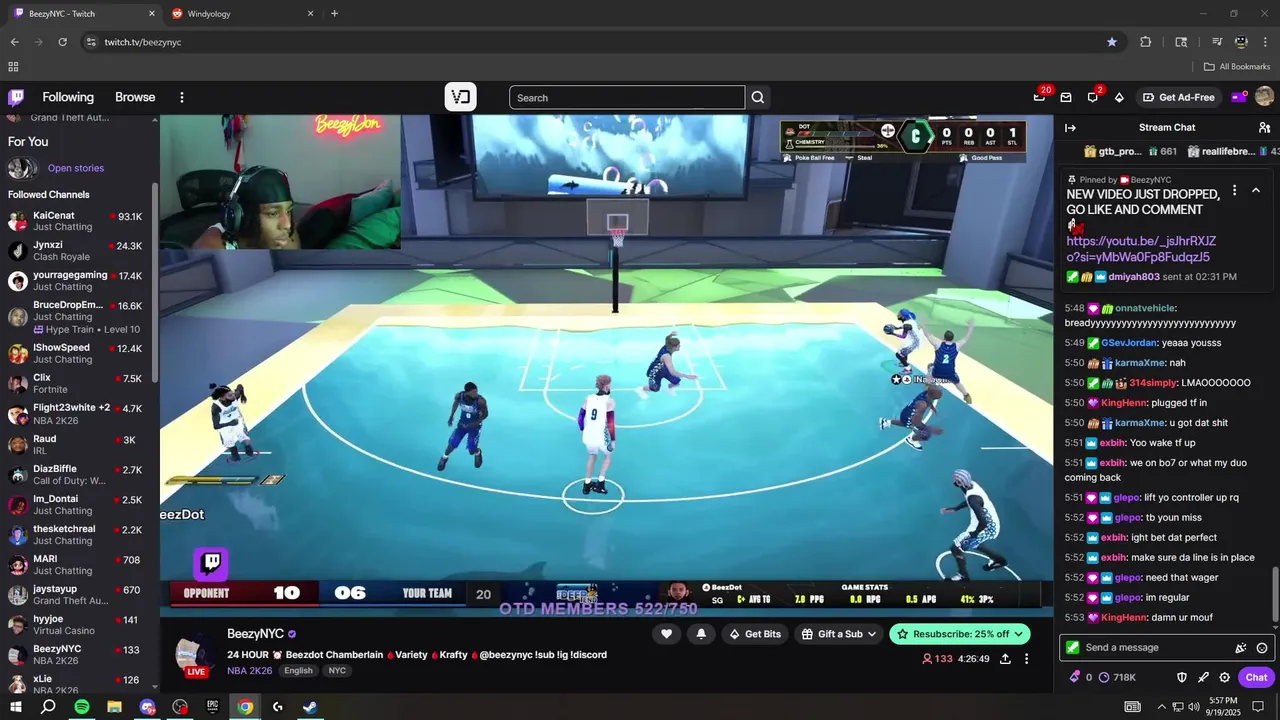Open the Browse page
The width and height of the screenshot is (1280, 720).
click(x=135, y=97)
